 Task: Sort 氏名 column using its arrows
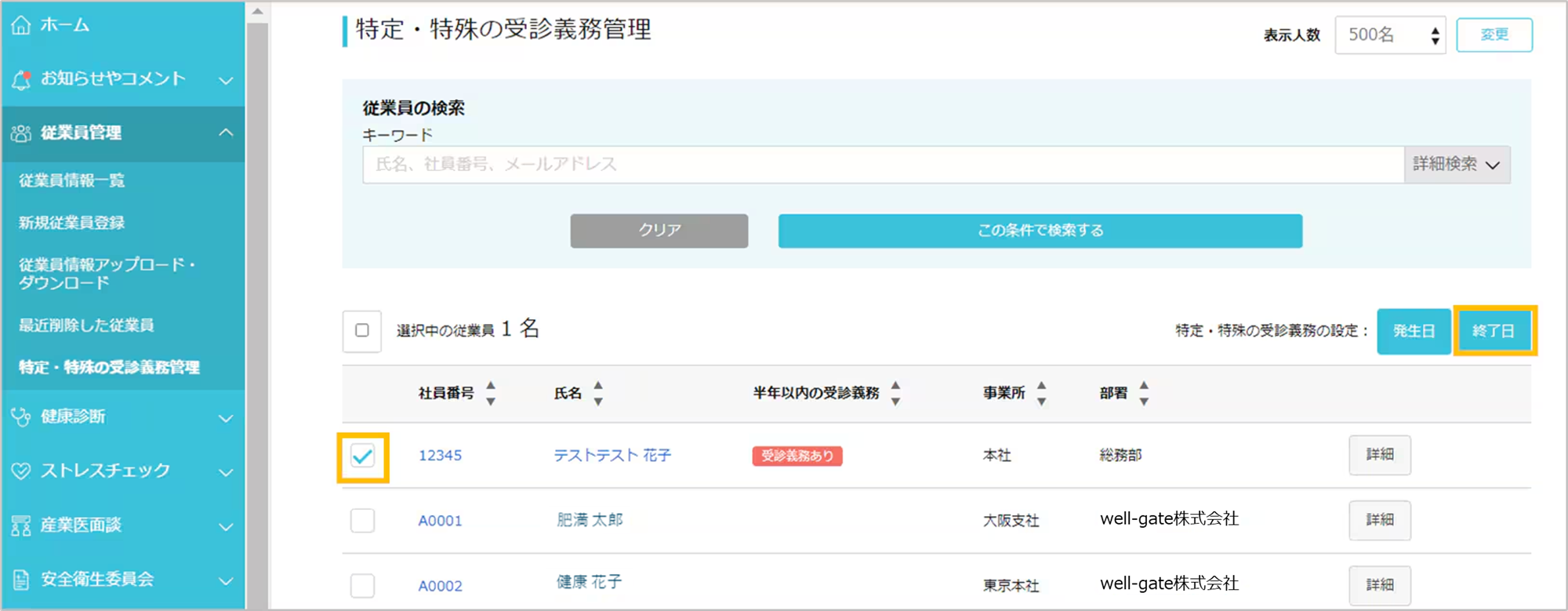tap(598, 393)
